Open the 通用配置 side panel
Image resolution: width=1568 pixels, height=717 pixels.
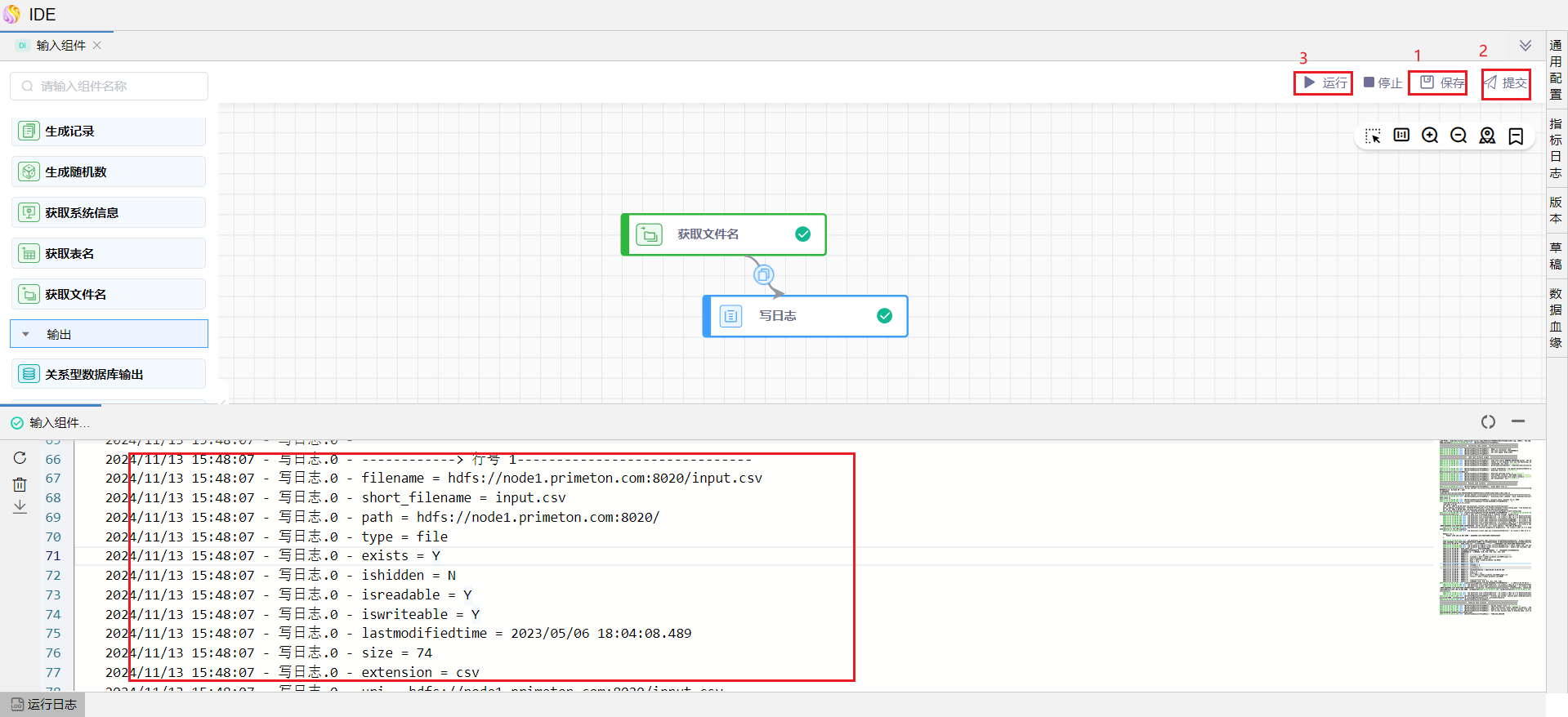click(1556, 69)
